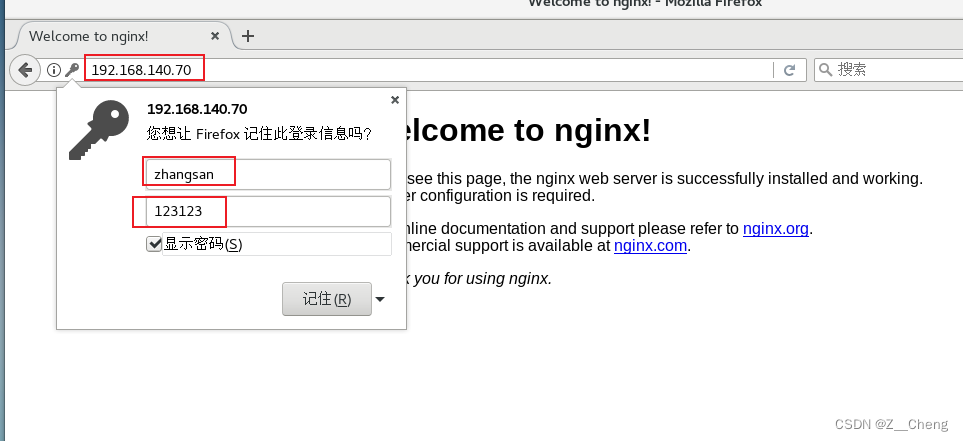Click the back navigation arrow button
963x441 pixels.
tap(25, 69)
